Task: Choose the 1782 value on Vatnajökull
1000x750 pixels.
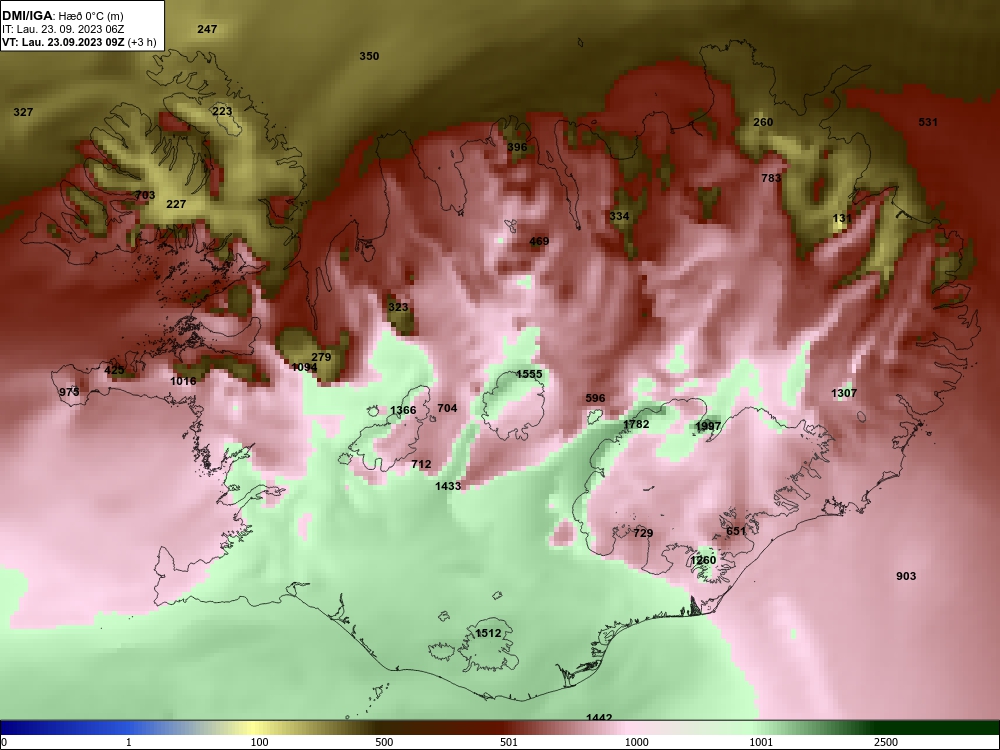Action: (636, 424)
